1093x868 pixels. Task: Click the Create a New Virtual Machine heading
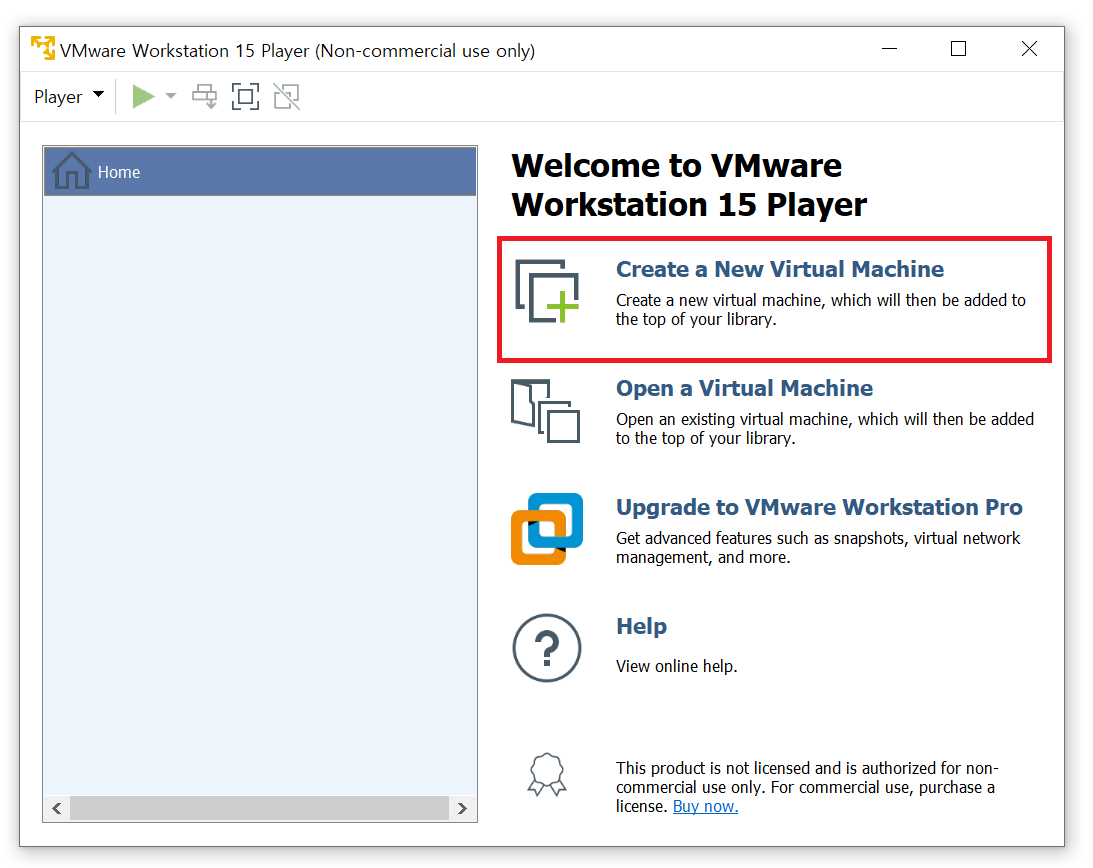(779, 269)
